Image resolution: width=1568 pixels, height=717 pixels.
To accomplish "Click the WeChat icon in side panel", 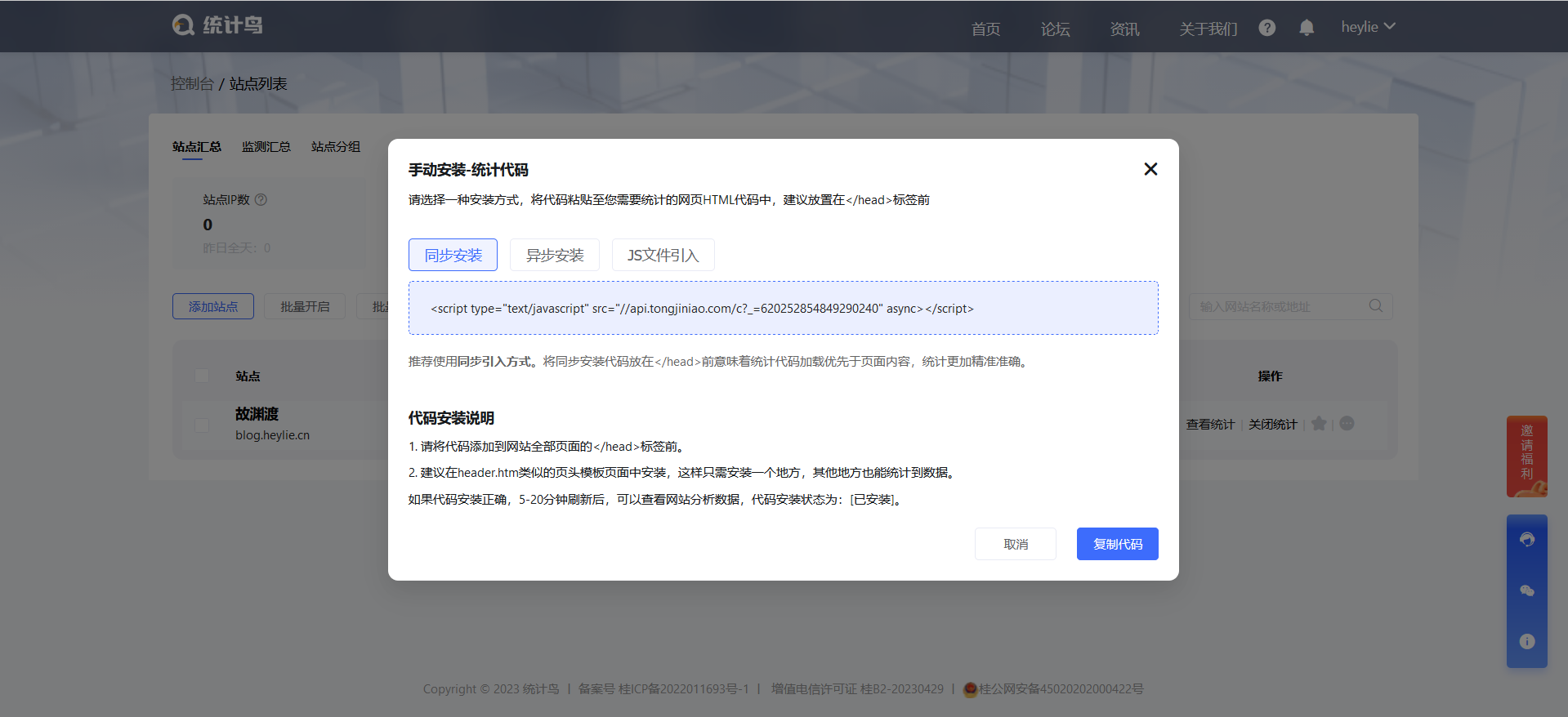I will point(1526,590).
